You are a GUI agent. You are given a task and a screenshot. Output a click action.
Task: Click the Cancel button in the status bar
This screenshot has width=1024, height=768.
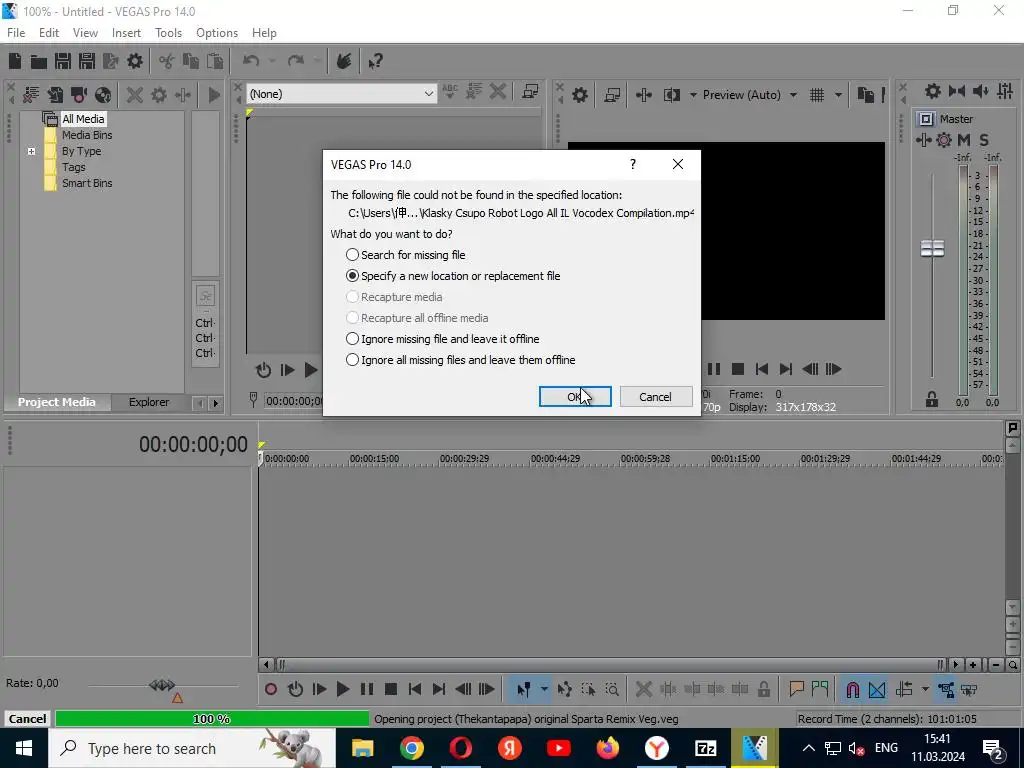pyautogui.click(x=27, y=719)
